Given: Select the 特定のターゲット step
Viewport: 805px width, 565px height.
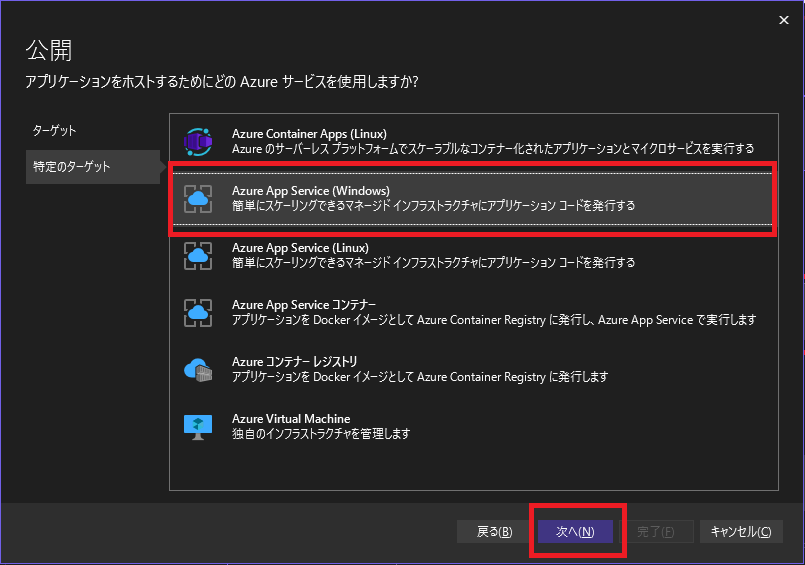Looking at the screenshot, I should 93,167.
